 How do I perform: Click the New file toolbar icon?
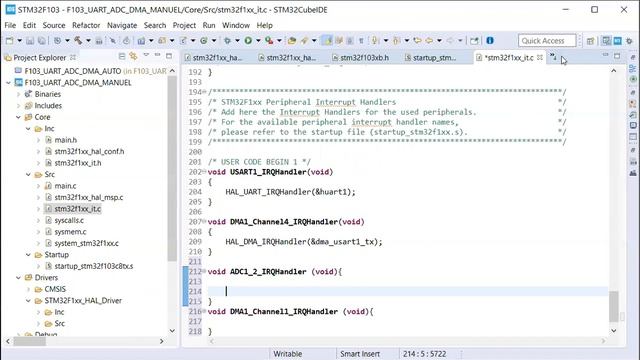(9, 40)
